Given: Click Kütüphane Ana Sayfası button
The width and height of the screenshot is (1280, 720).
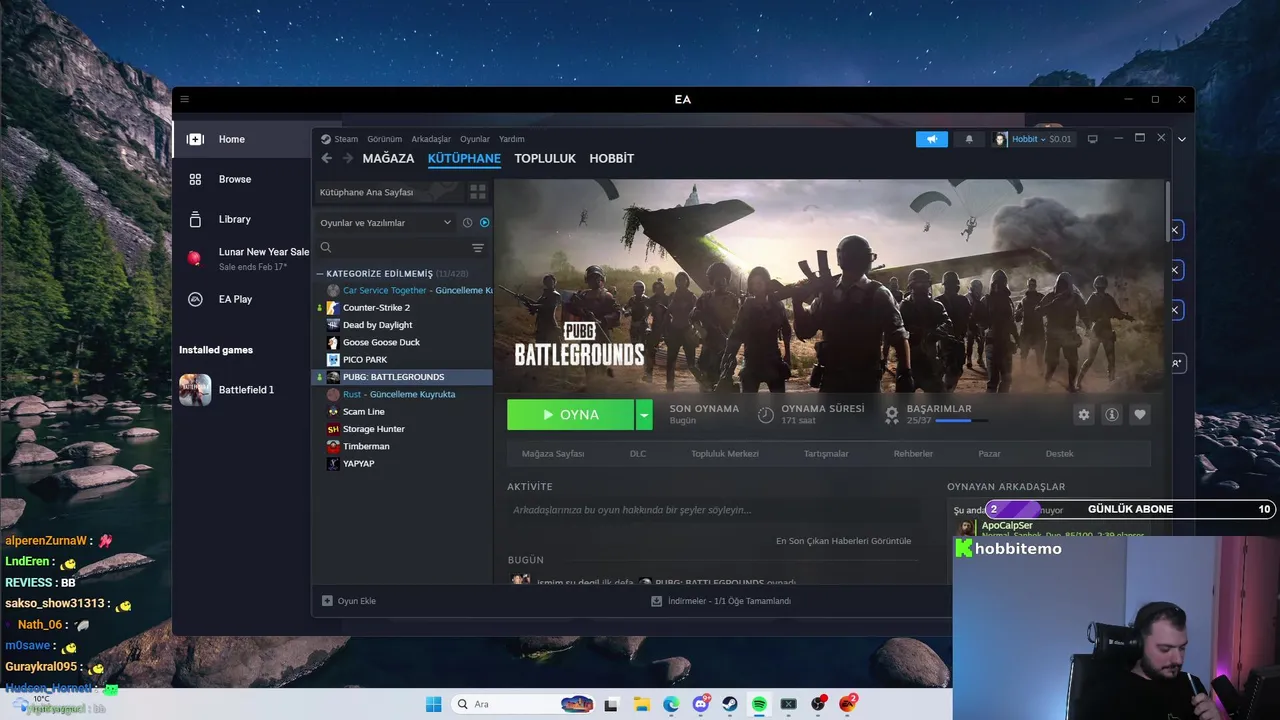Looking at the screenshot, I should [x=388, y=192].
